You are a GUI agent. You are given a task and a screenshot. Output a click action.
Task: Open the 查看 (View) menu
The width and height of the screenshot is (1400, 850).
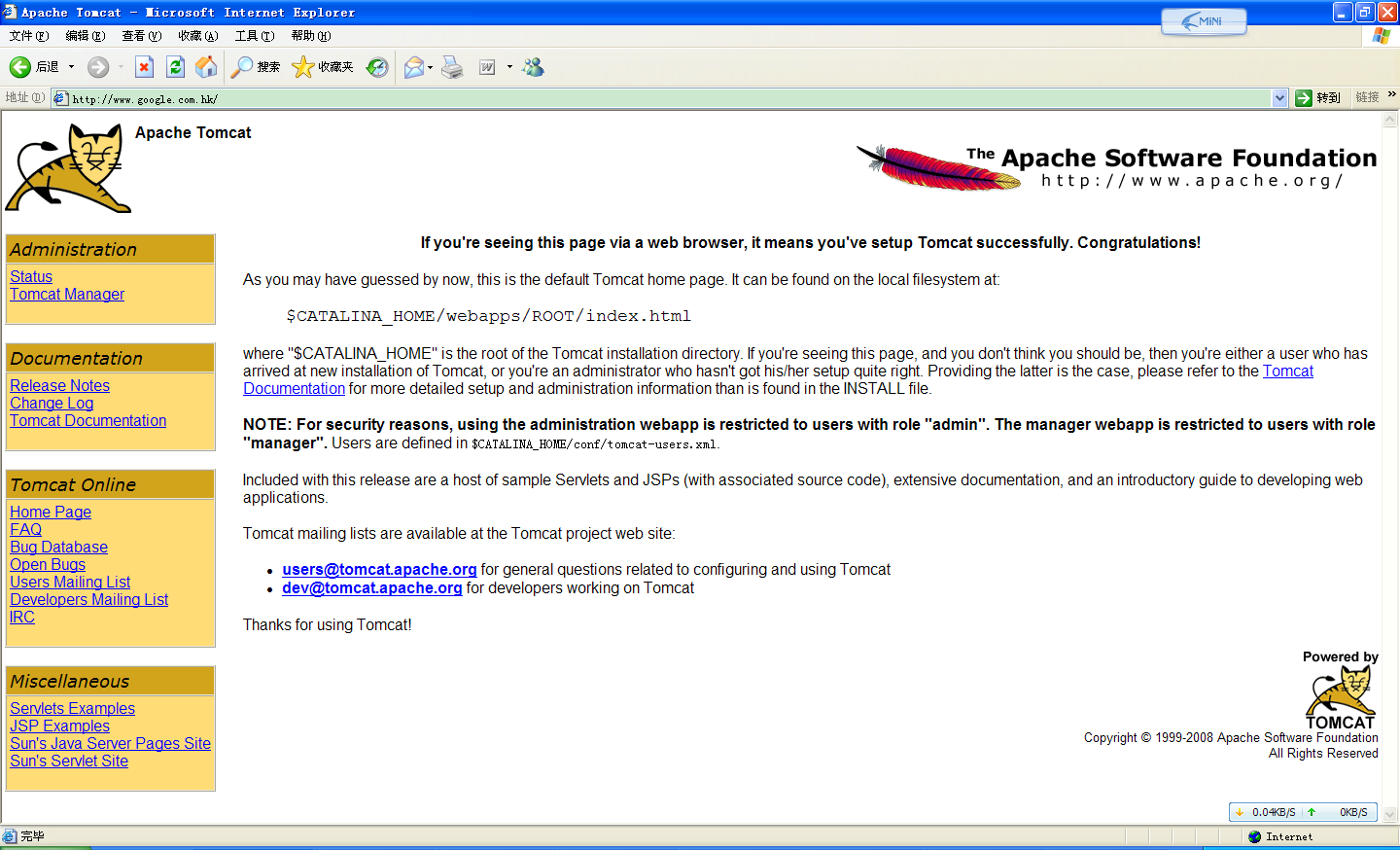click(x=142, y=36)
